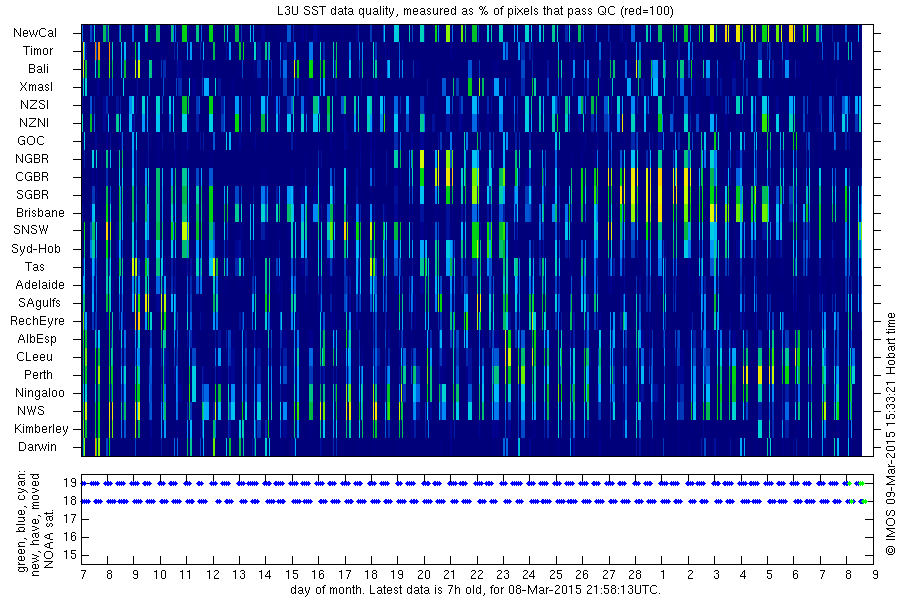Click day '21' on the horizontal axis
This screenshot has width=900, height=600.
tap(449, 575)
